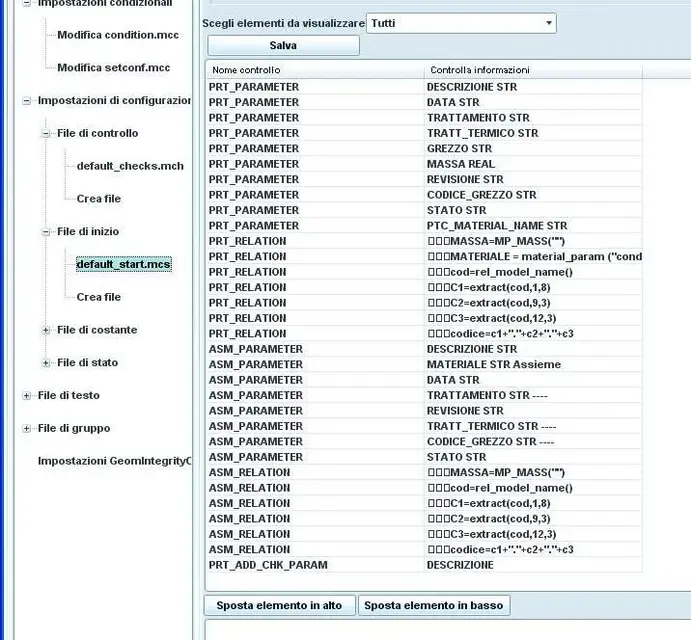
Task: Select the MASSA REAL row
Action: click(424, 164)
